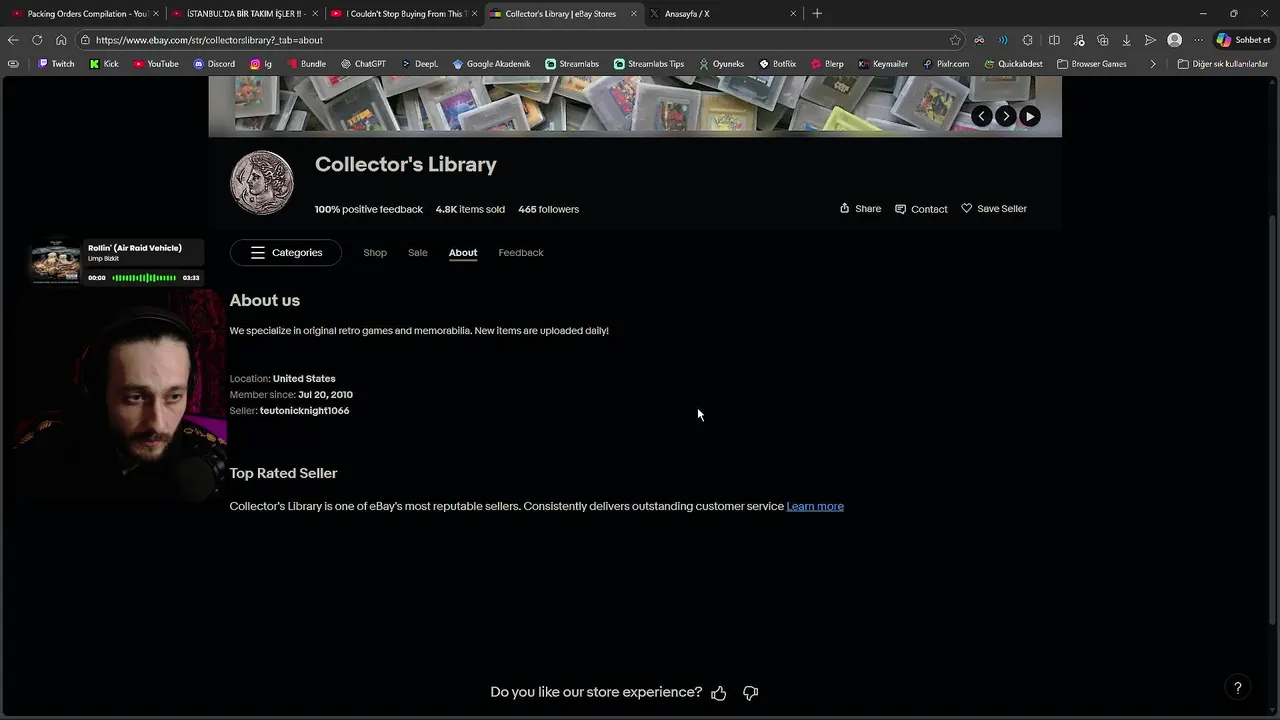Select the About tab

[463, 253]
